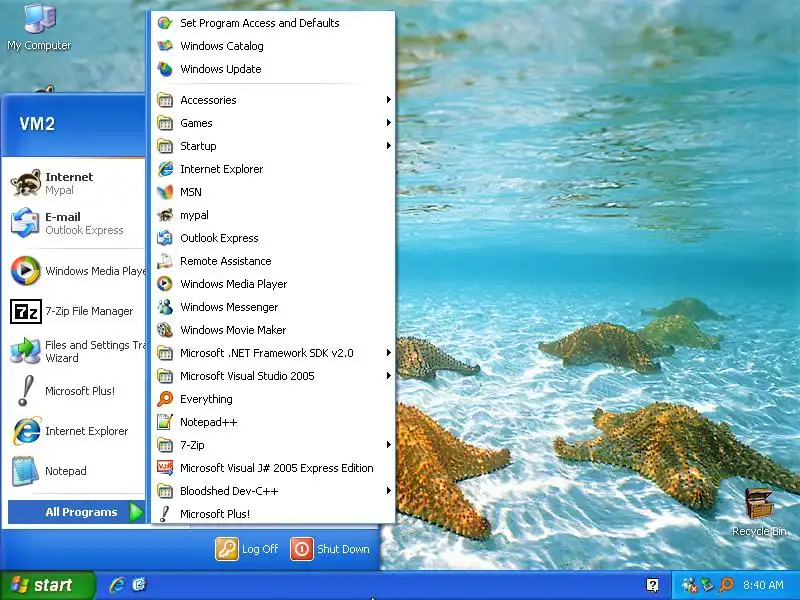Open Windows Catalog from the programs list
800x600 pixels.
pyautogui.click(x=273, y=46)
